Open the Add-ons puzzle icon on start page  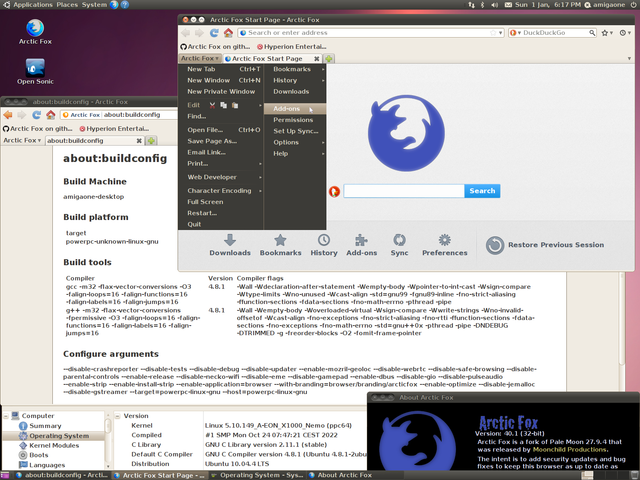point(361,240)
